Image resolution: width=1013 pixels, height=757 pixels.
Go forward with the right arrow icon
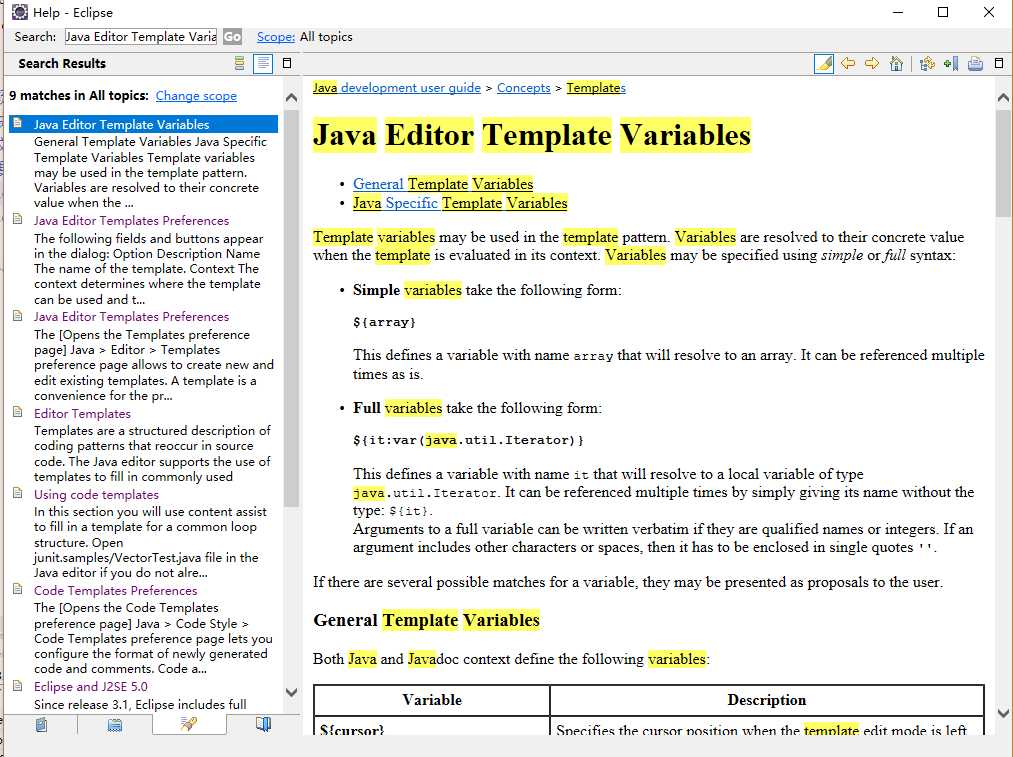(872, 63)
